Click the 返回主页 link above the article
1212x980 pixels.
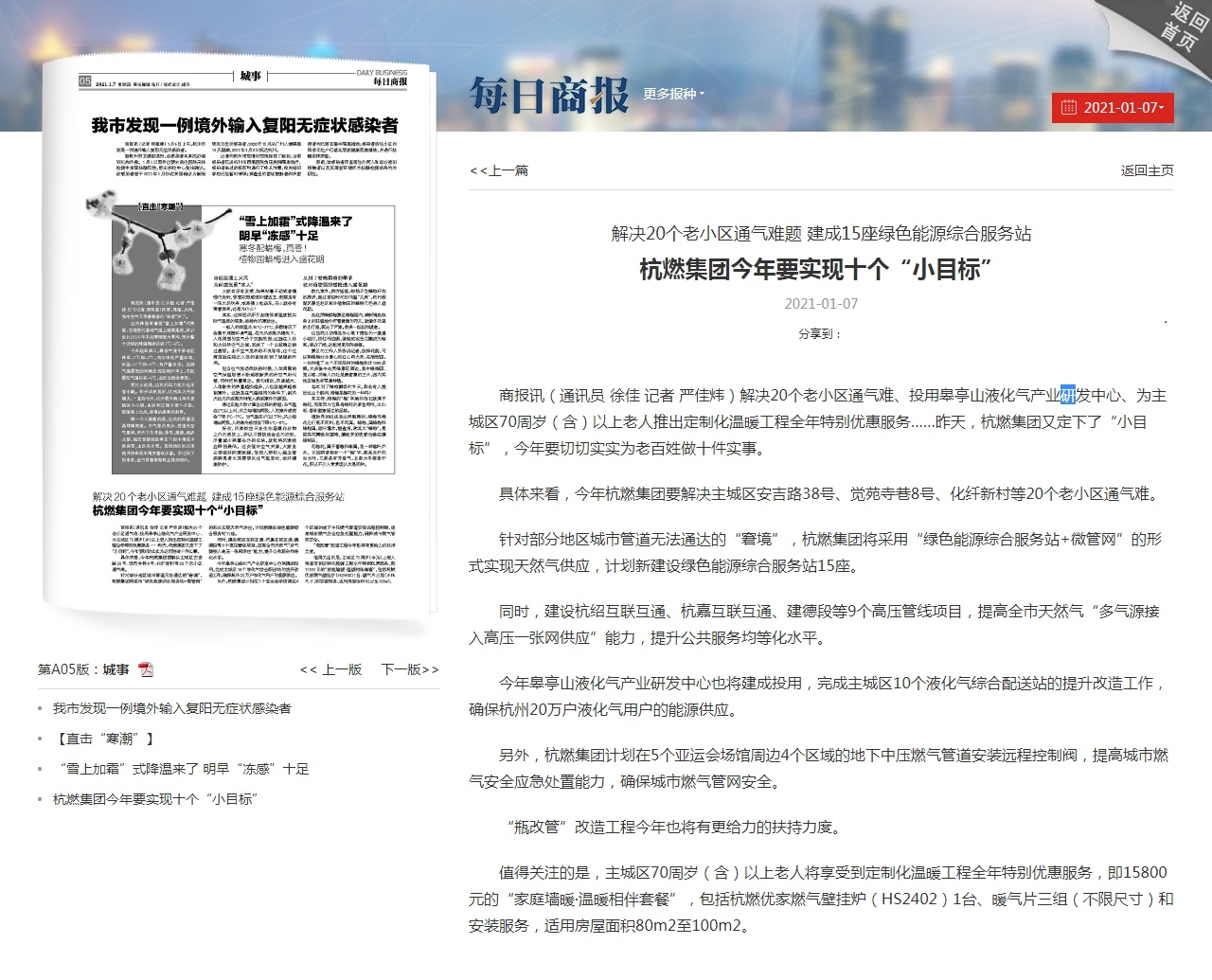point(1147,170)
